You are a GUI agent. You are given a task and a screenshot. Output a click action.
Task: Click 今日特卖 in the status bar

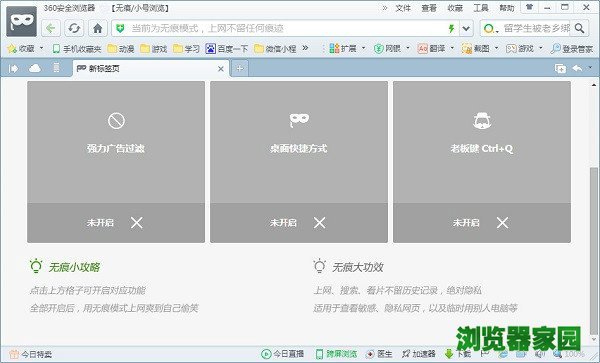(x=31, y=354)
